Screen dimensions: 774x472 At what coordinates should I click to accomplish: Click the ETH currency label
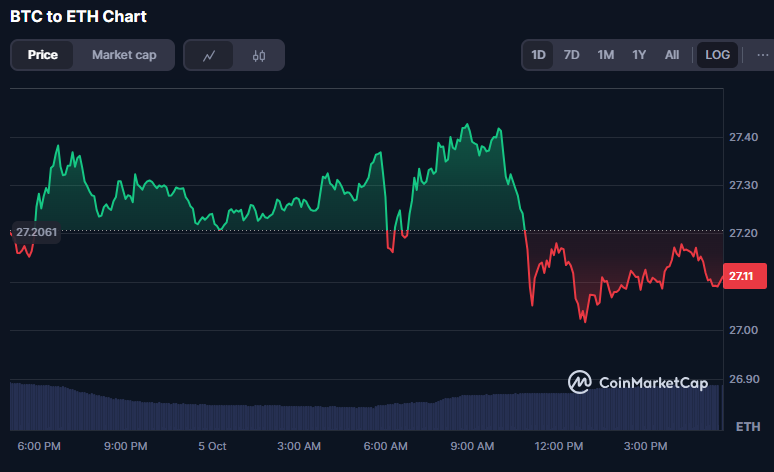point(746,427)
